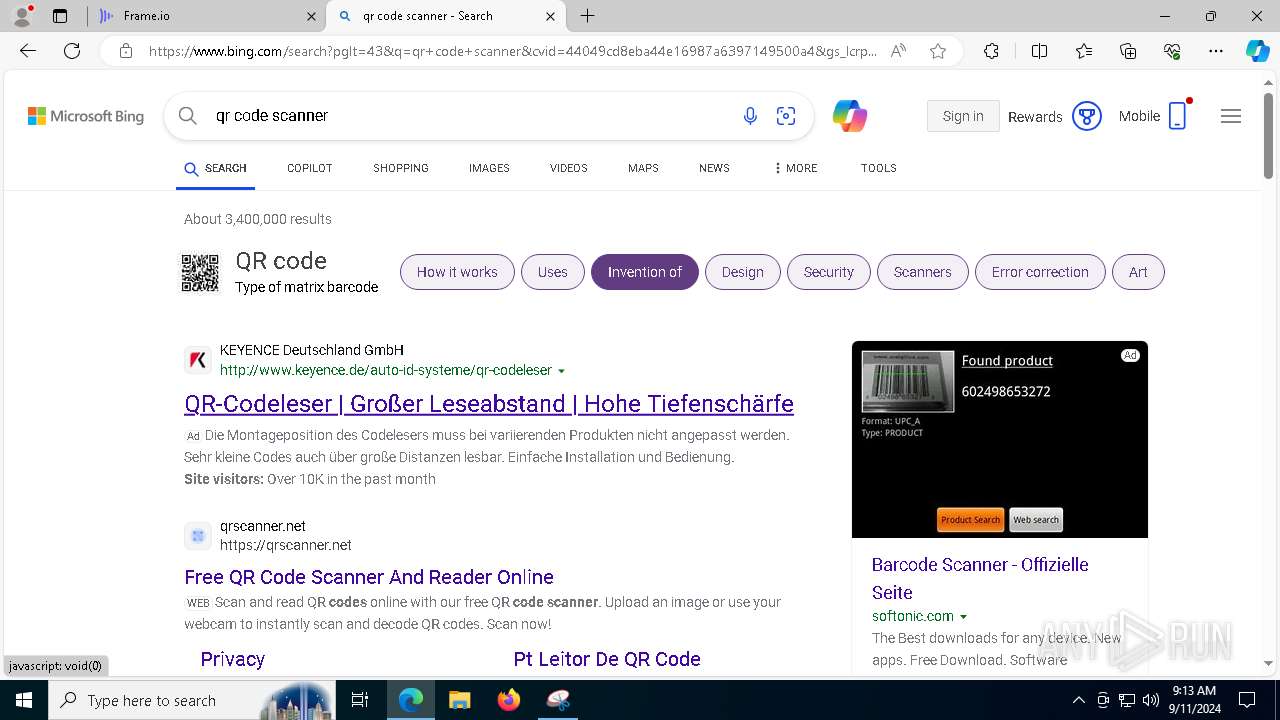Select the Art chip
This screenshot has width=1280, height=720.
pyautogui.click(x=1138, y=272)
